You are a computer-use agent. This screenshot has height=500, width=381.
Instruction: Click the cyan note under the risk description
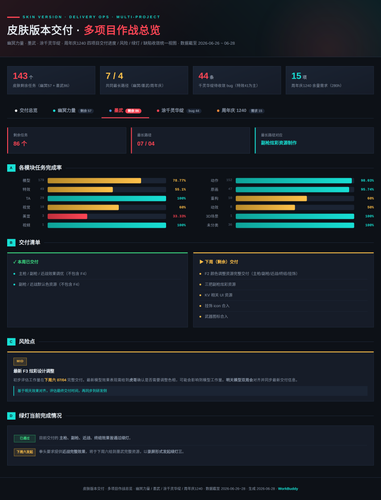pyautogui.click(x=190, y=391)
